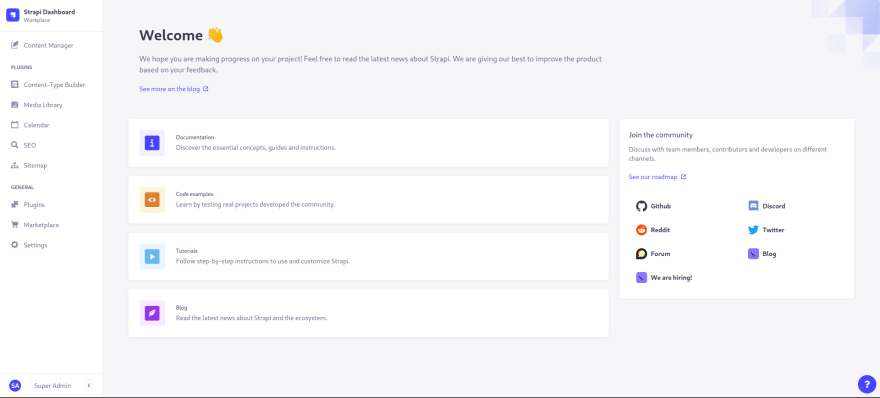880x398 pixels.
Task: Open the Code examples card
Action: click(368, 199)
